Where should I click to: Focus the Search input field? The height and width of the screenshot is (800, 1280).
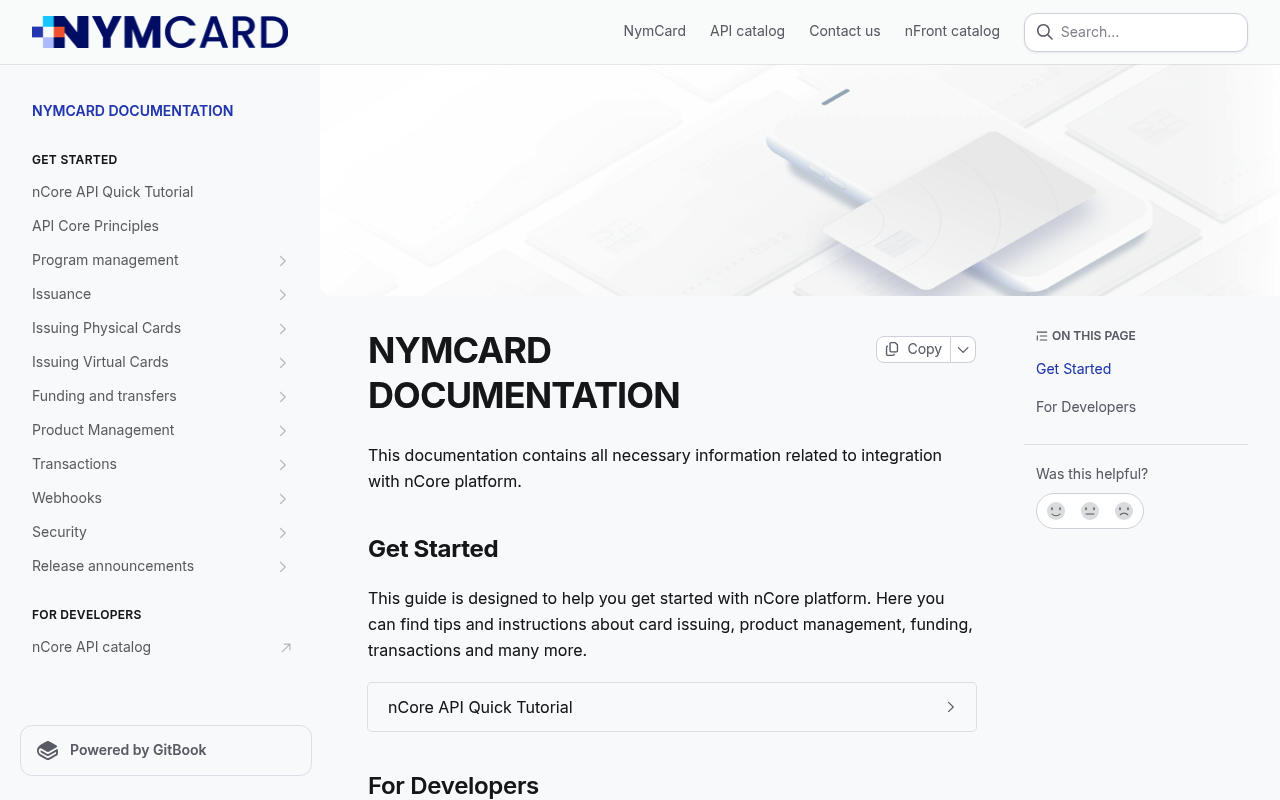pyautogui.click(x=1136, y=32)
